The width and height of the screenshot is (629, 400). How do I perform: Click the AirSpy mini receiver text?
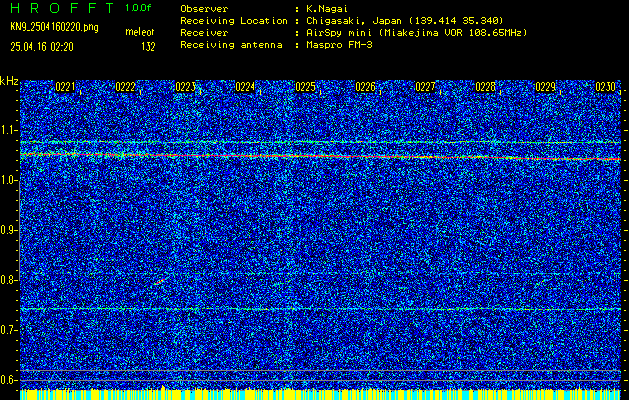pos(416,33)
